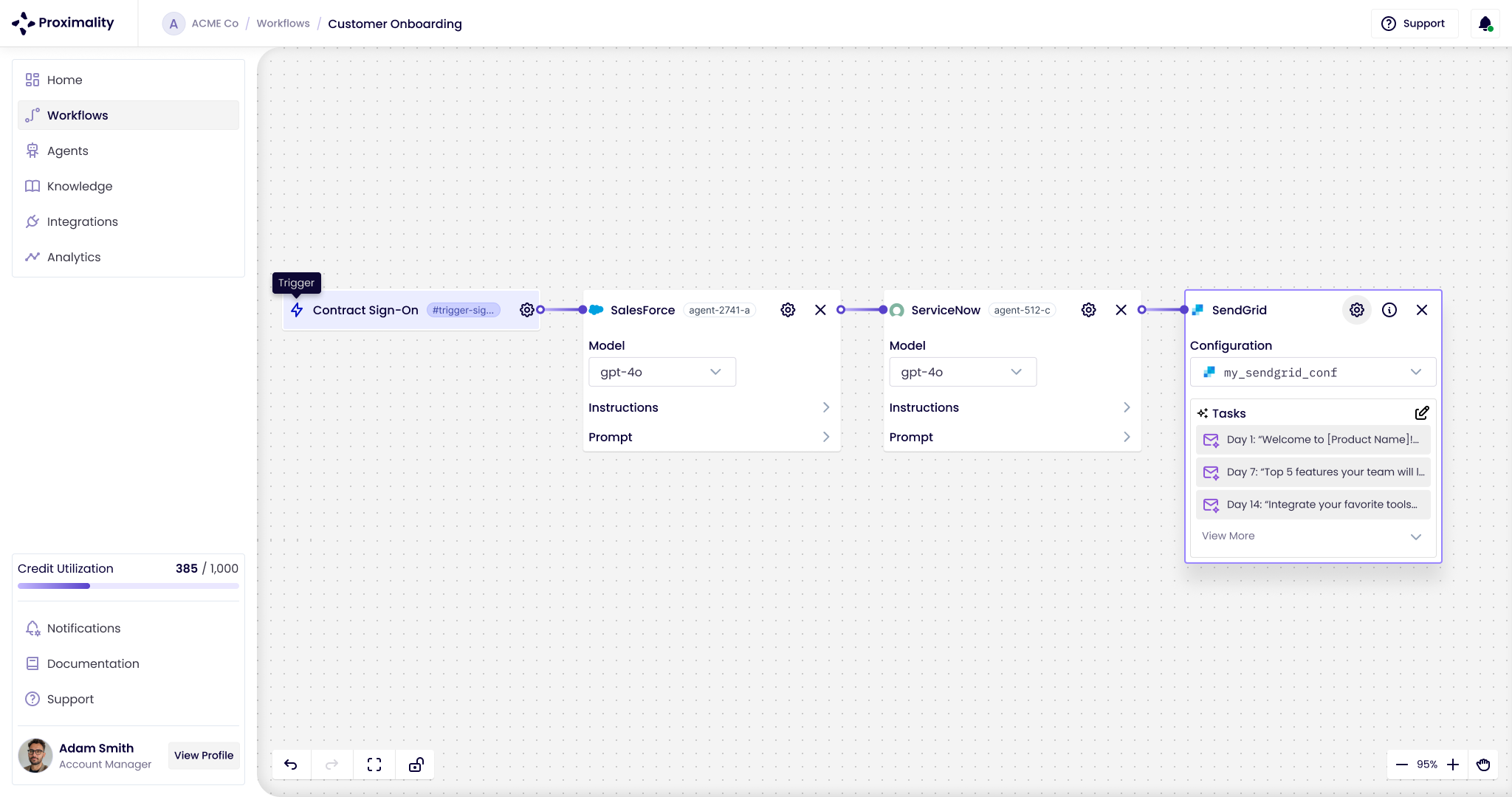Click the zoom out minus control
This screenshot has width=1512, height=797.
click(x=1403, y=765)
